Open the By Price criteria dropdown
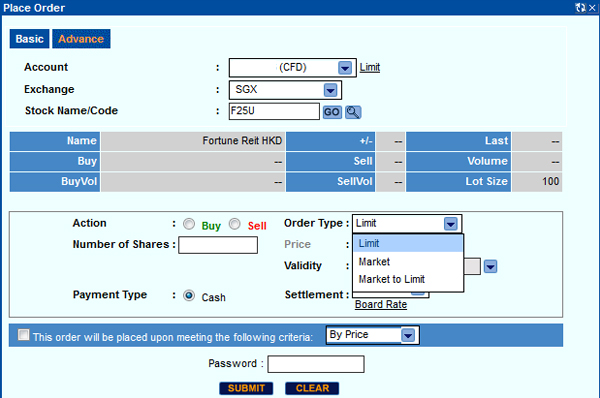The height and width of the screenshot is (398, 600). coord(373,335)
